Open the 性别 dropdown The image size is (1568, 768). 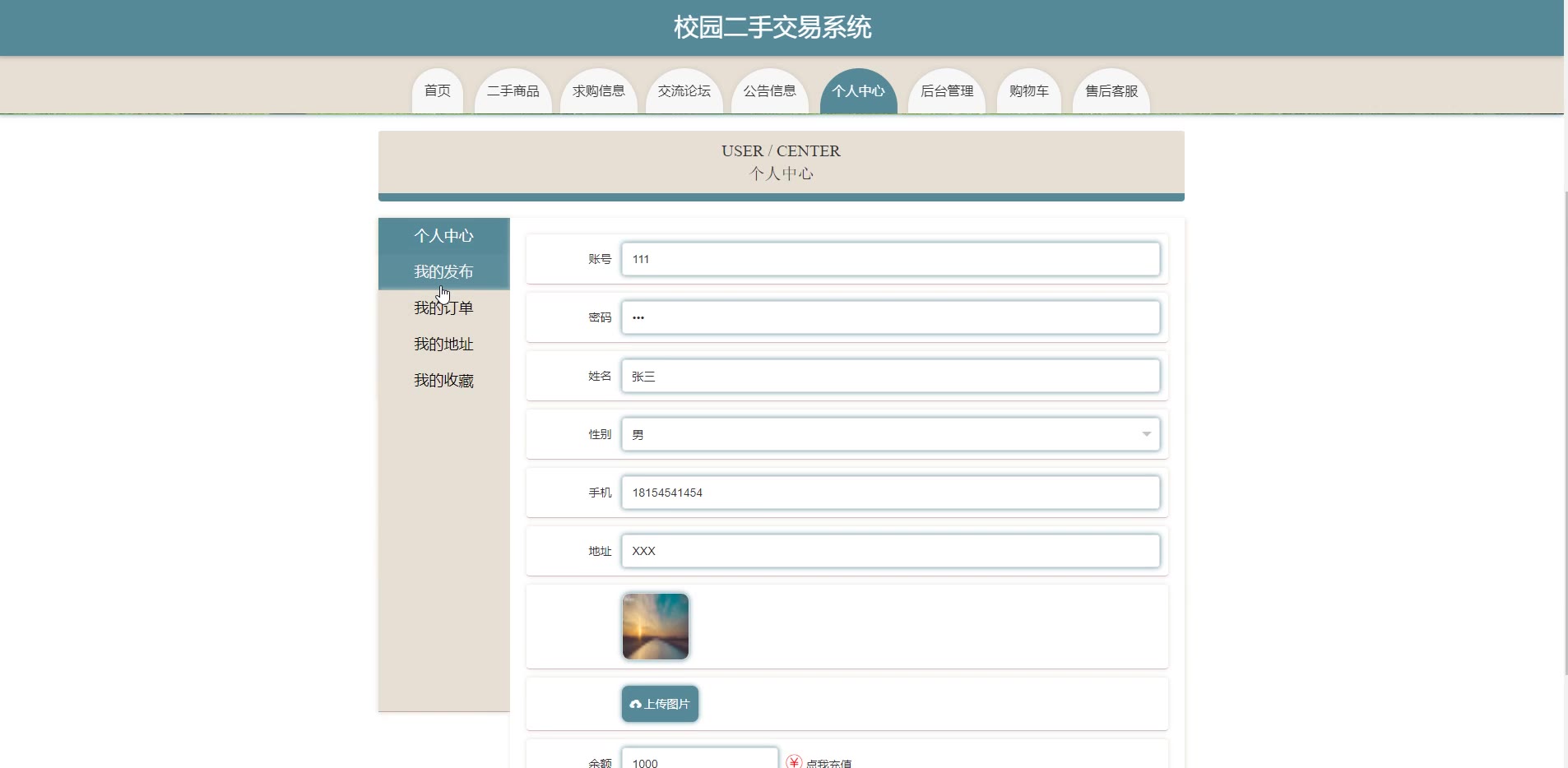[891, 434]
